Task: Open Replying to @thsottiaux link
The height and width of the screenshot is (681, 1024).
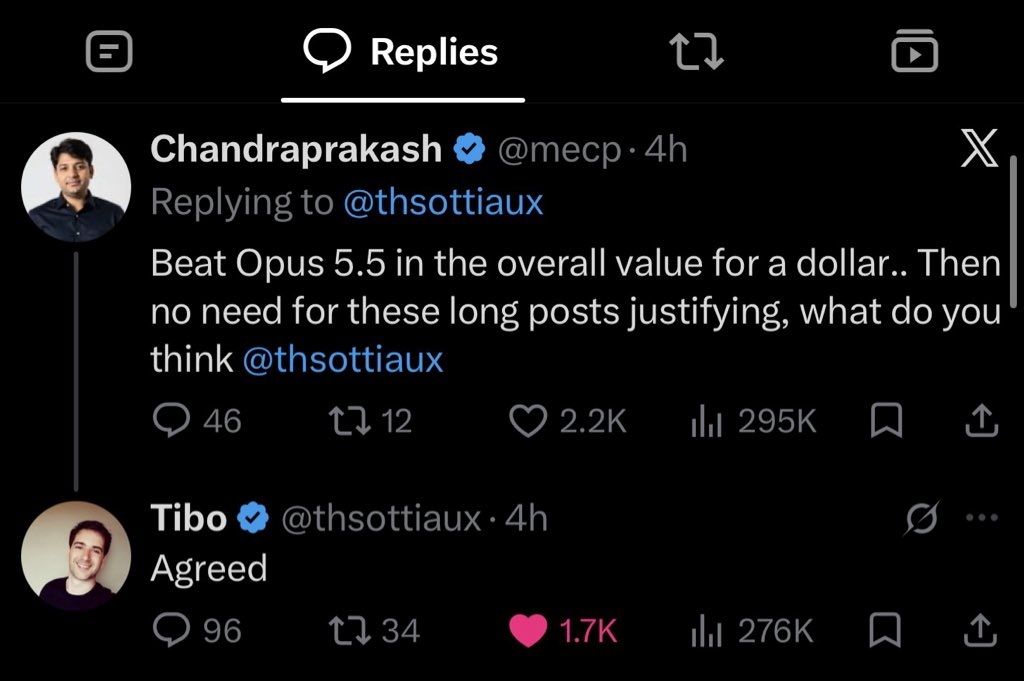Action: tap(443, 202)
